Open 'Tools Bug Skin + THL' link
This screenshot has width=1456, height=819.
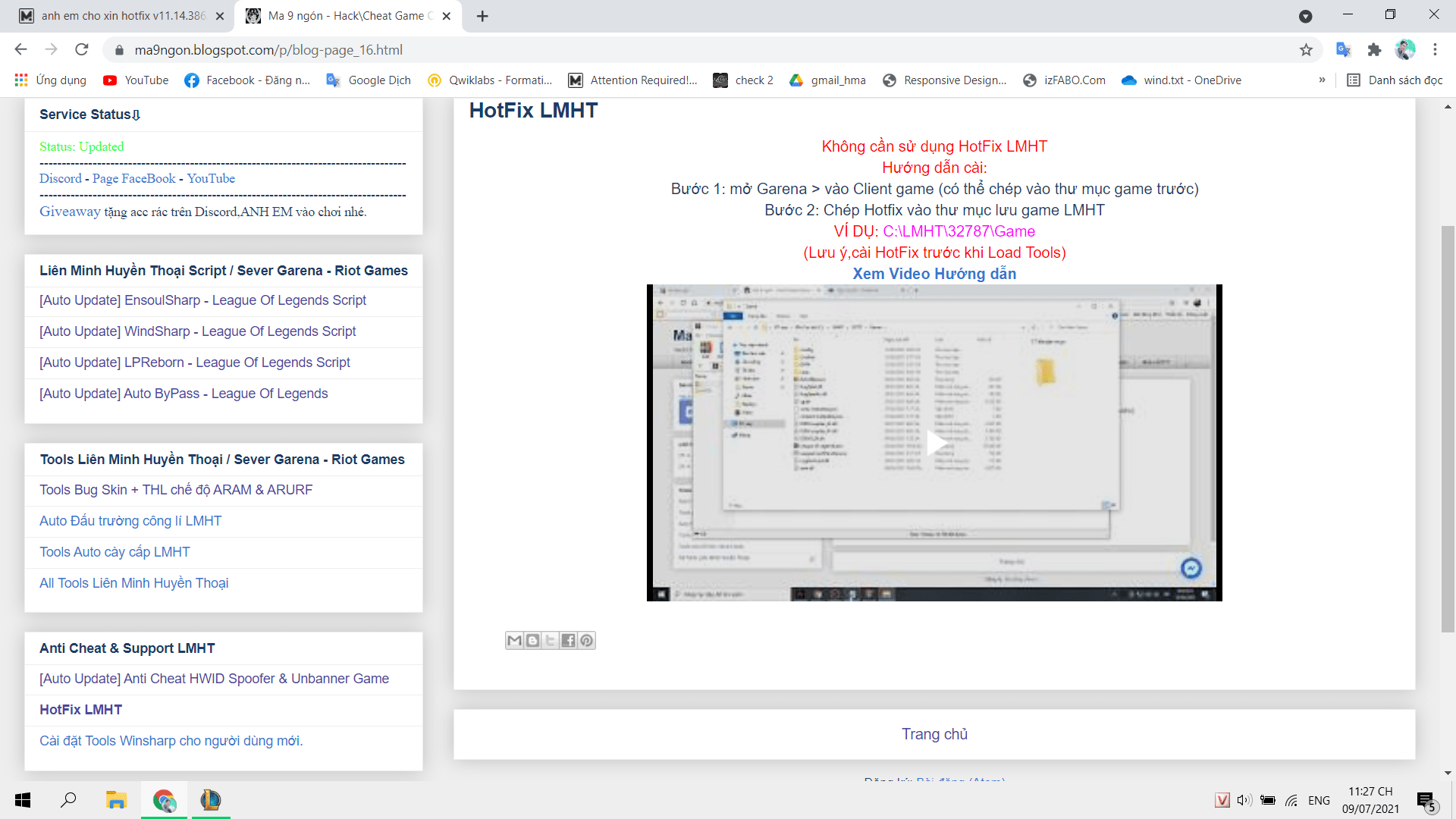pyautogui.click(x=176, y=490)
